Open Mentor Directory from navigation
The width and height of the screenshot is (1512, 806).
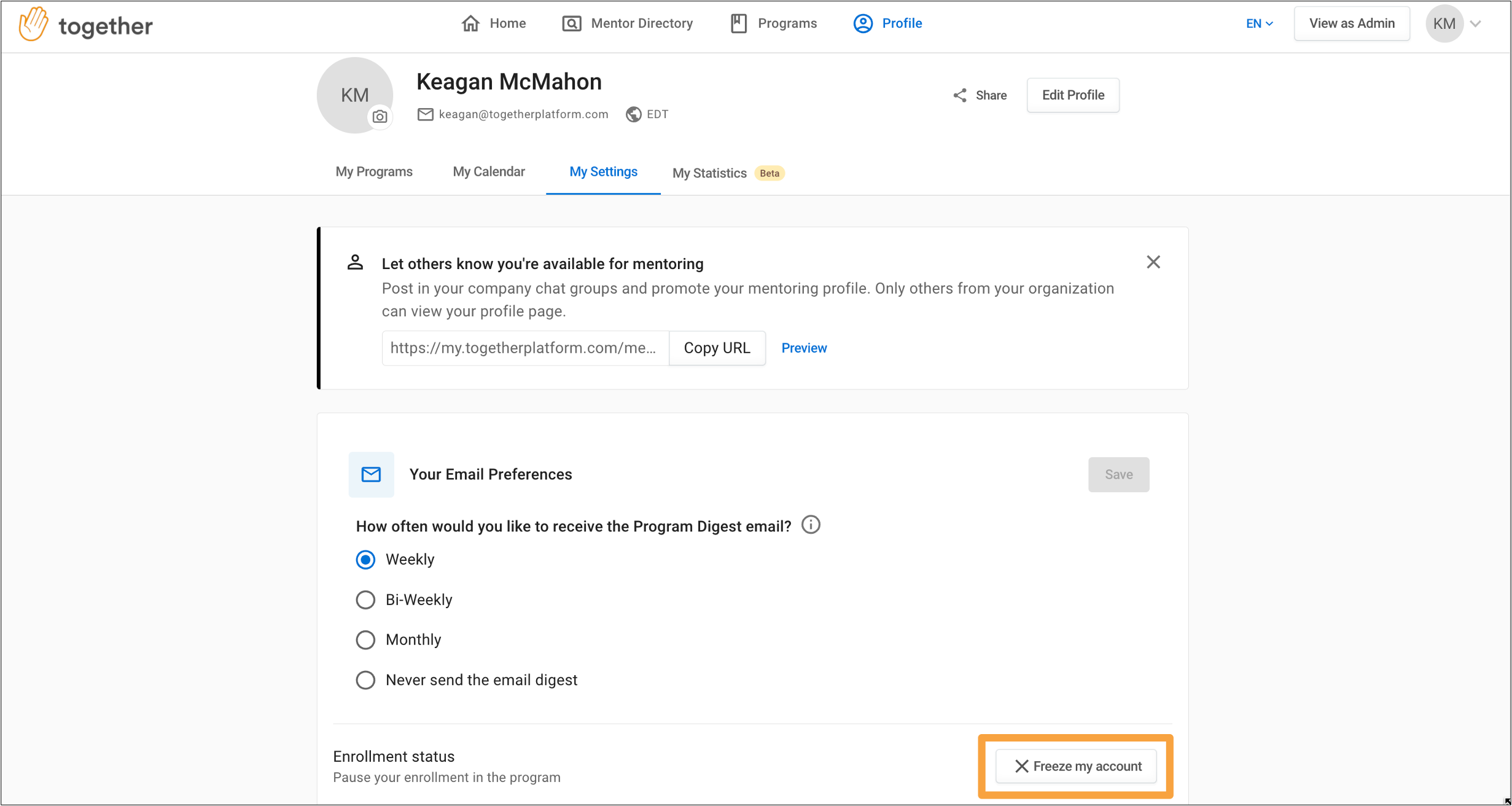(627, 23)
